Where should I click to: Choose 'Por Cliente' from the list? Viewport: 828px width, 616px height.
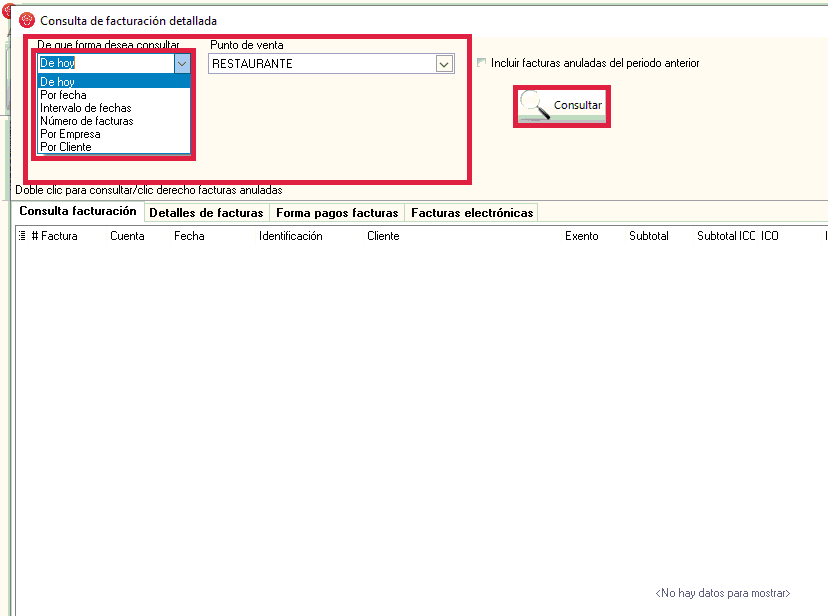65,147
